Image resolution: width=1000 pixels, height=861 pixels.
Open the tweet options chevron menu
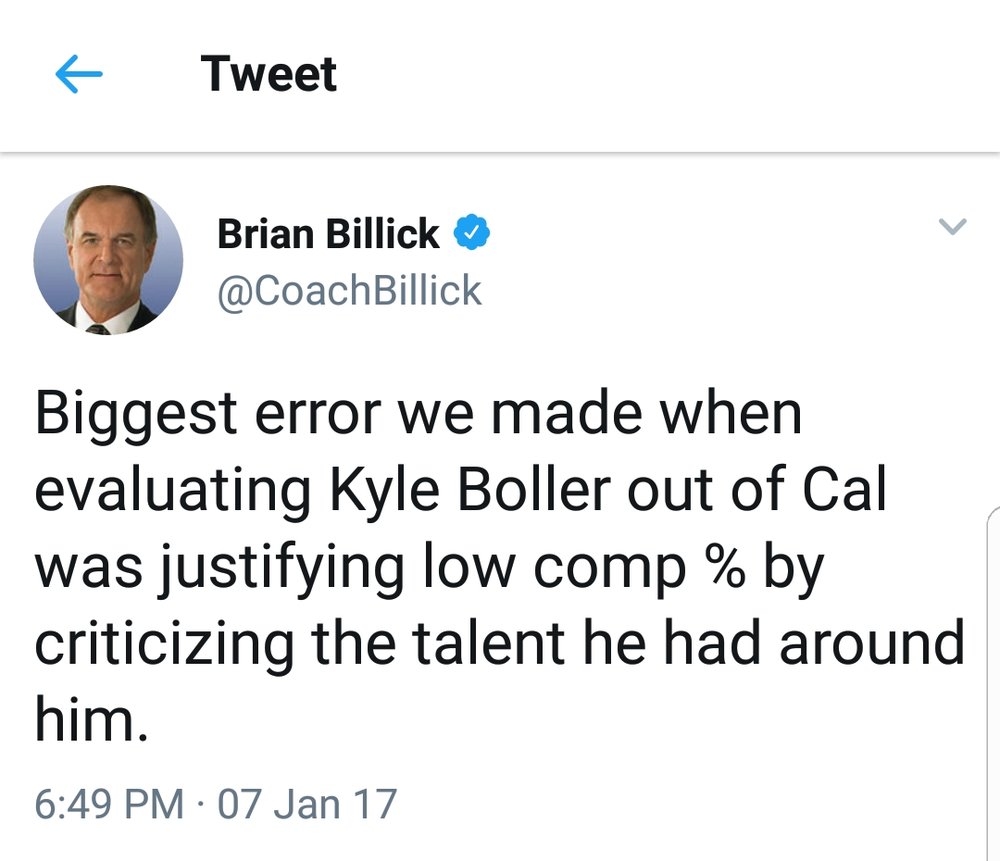point(953,226)
